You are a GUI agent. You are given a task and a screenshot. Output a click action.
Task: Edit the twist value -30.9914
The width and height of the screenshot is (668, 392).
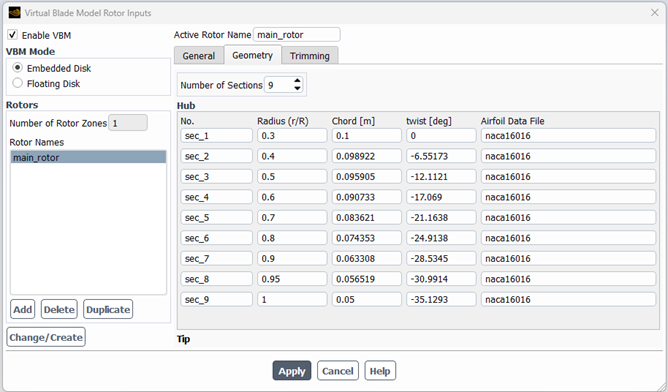coord(441,279)
